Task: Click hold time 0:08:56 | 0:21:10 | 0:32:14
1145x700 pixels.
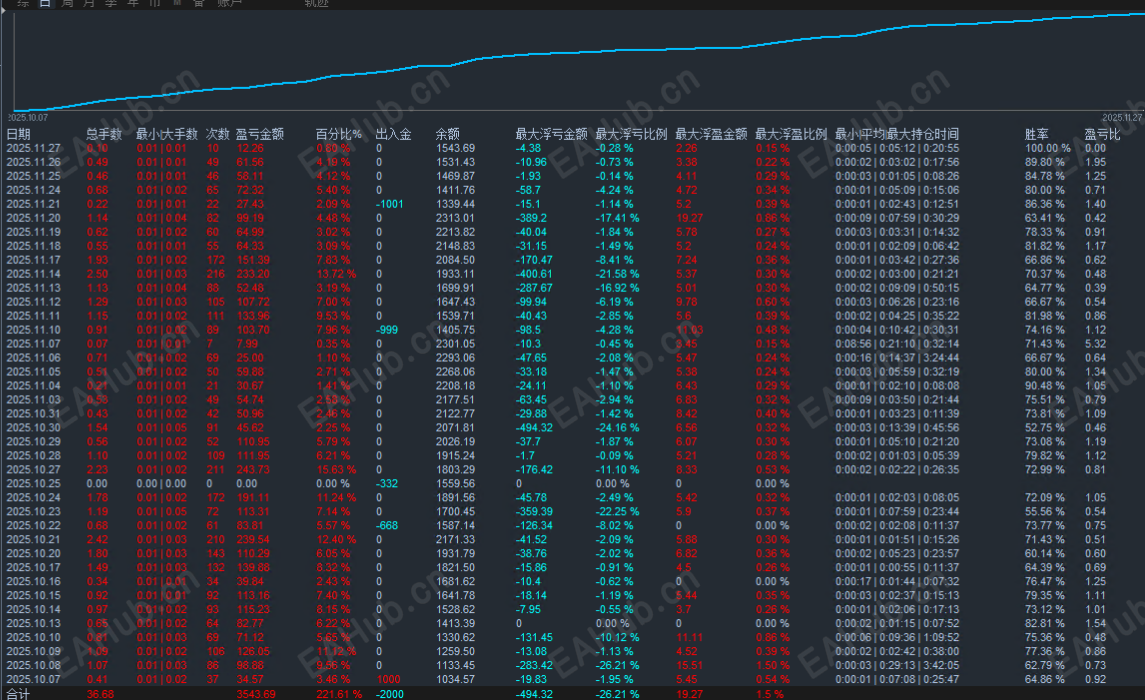Action: click(x=897, y=344)
